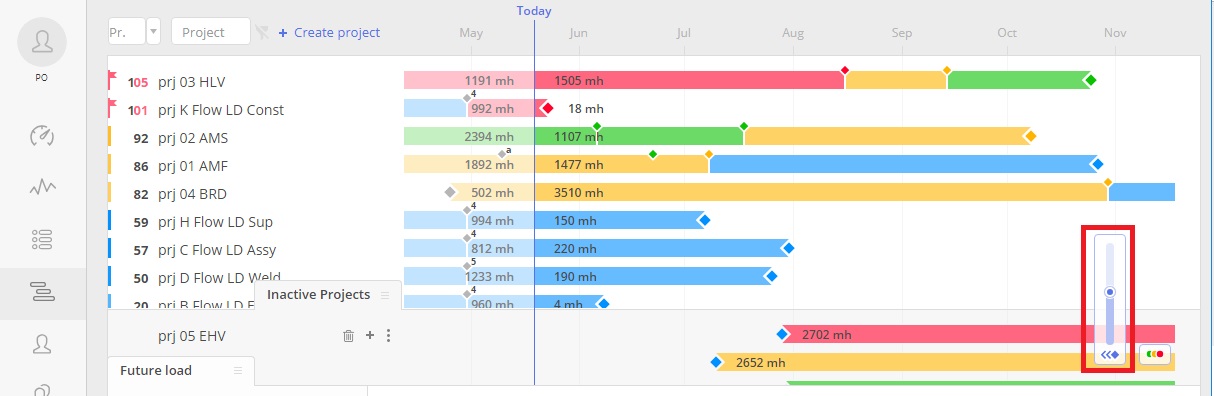
Task: Open the three-dot menu for prj 05 EHV
Action: pyautogui.click(x=388, y=336)
